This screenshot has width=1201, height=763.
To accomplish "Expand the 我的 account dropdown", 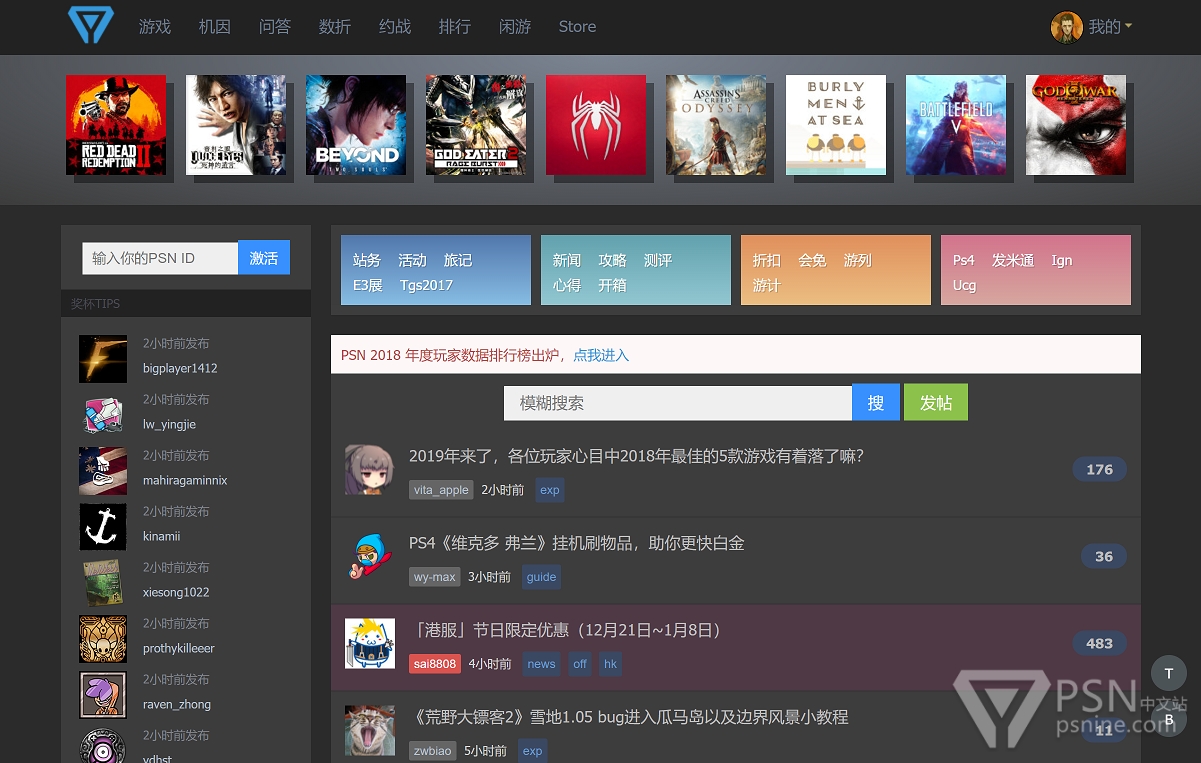I will tap(1110, 27).
